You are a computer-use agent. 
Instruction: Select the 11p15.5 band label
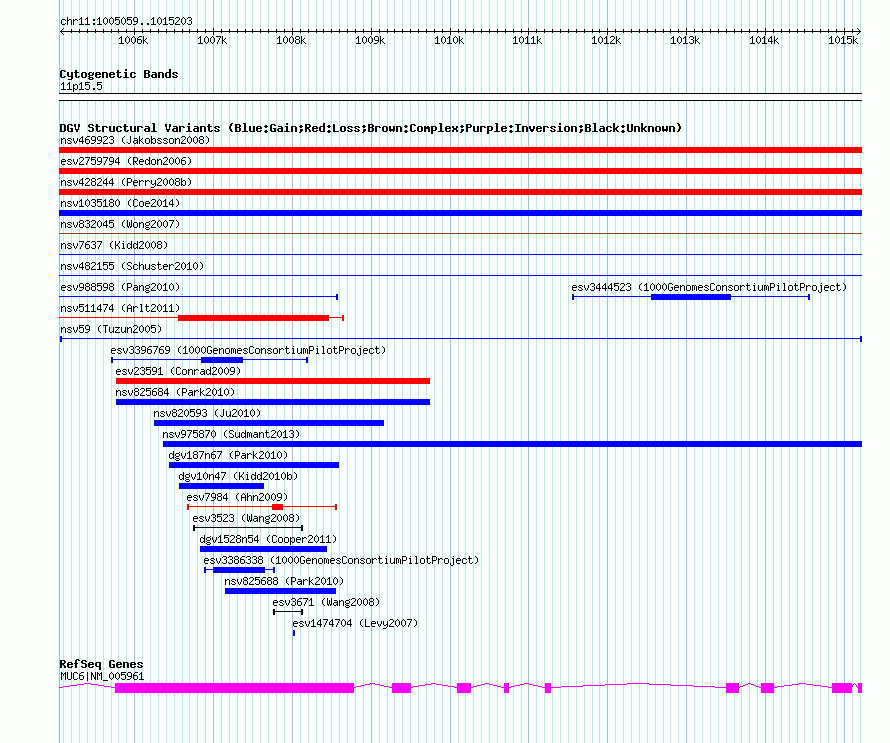point(81,86)
